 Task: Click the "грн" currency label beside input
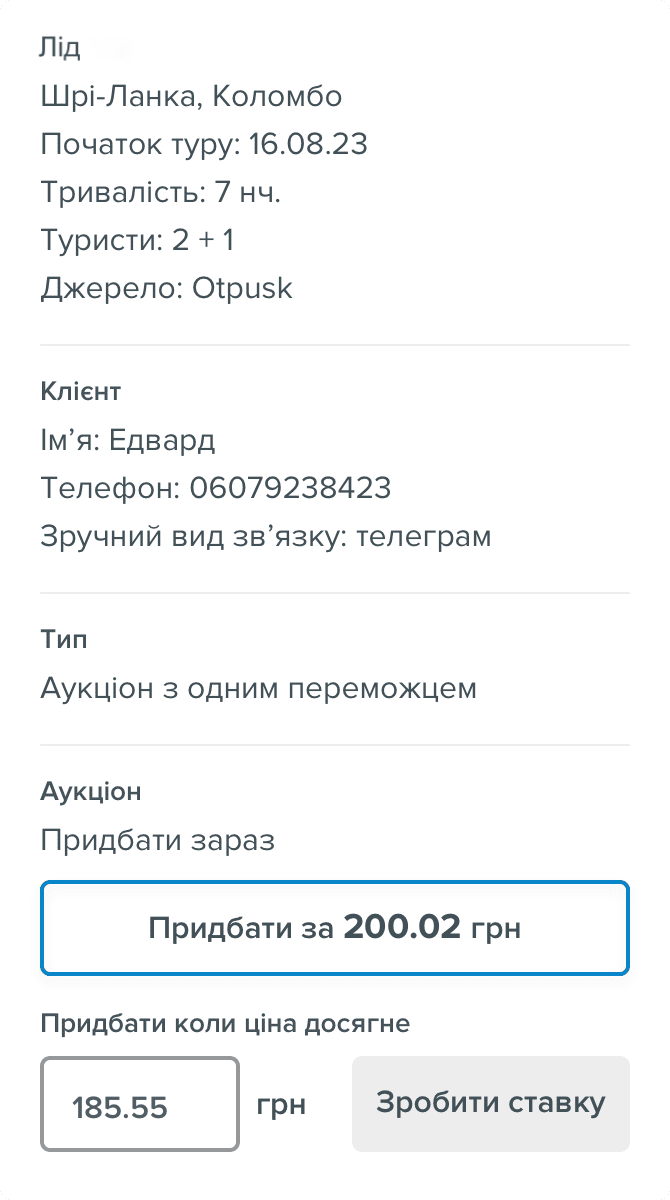pyautogui.click(x=281, y=1105)
